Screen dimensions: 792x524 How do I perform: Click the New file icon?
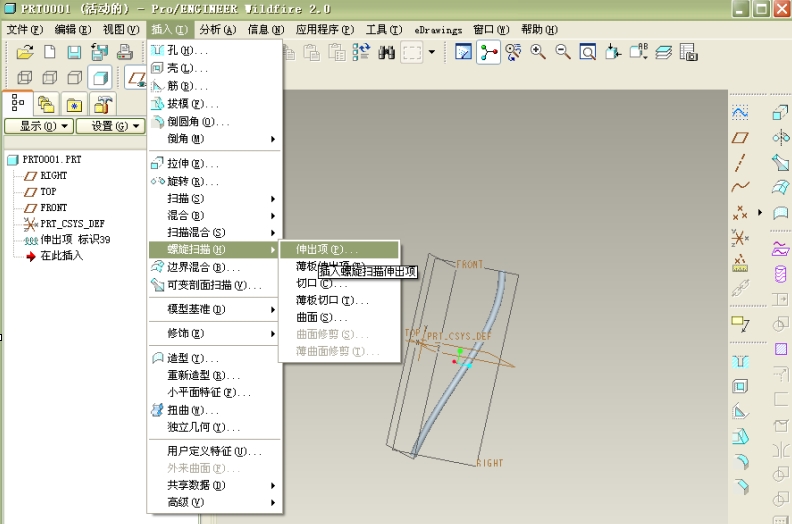pyautogui.click(x=50, y=52)
